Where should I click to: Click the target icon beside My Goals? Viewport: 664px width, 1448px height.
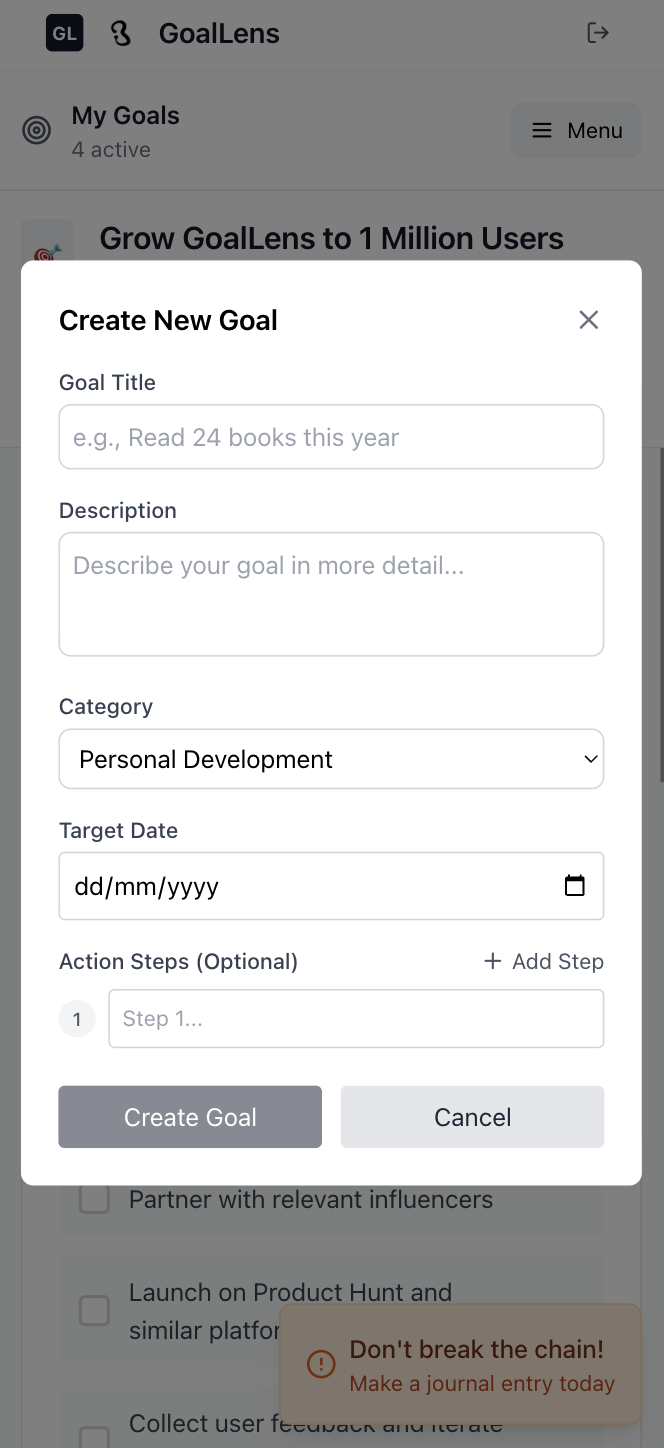[36, 130]
